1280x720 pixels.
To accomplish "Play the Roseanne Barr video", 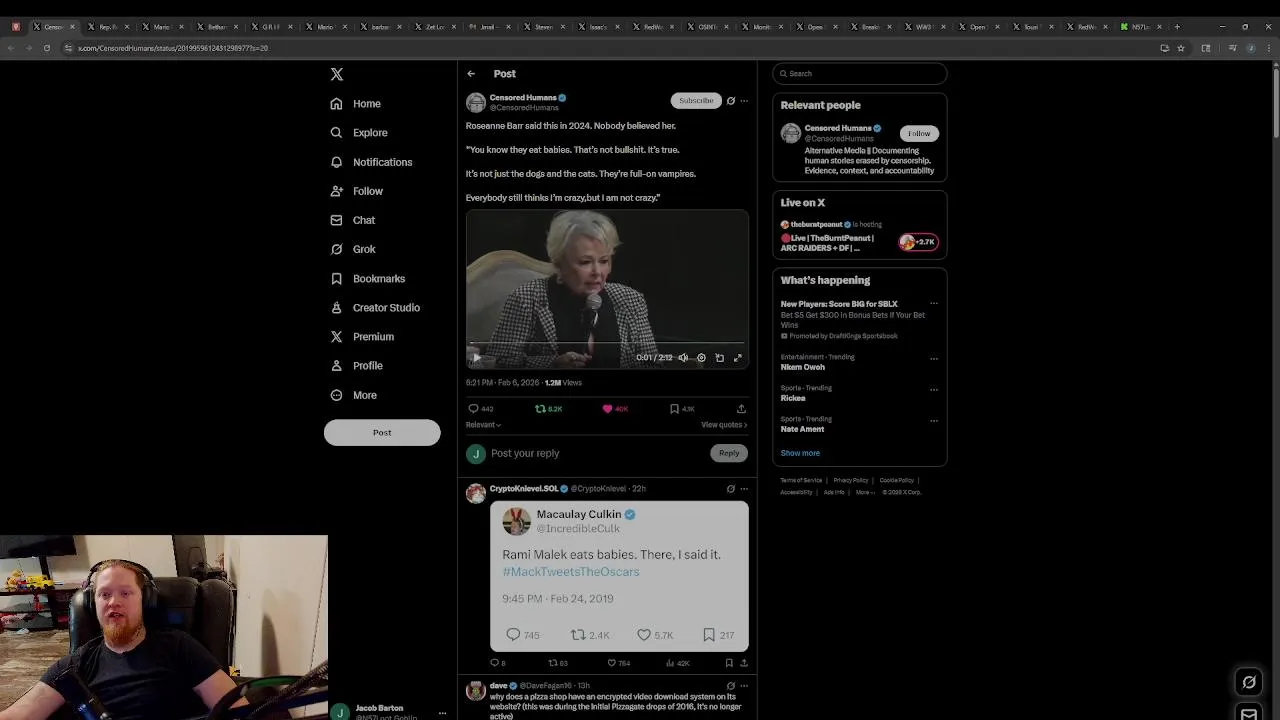I will (477, 357).
